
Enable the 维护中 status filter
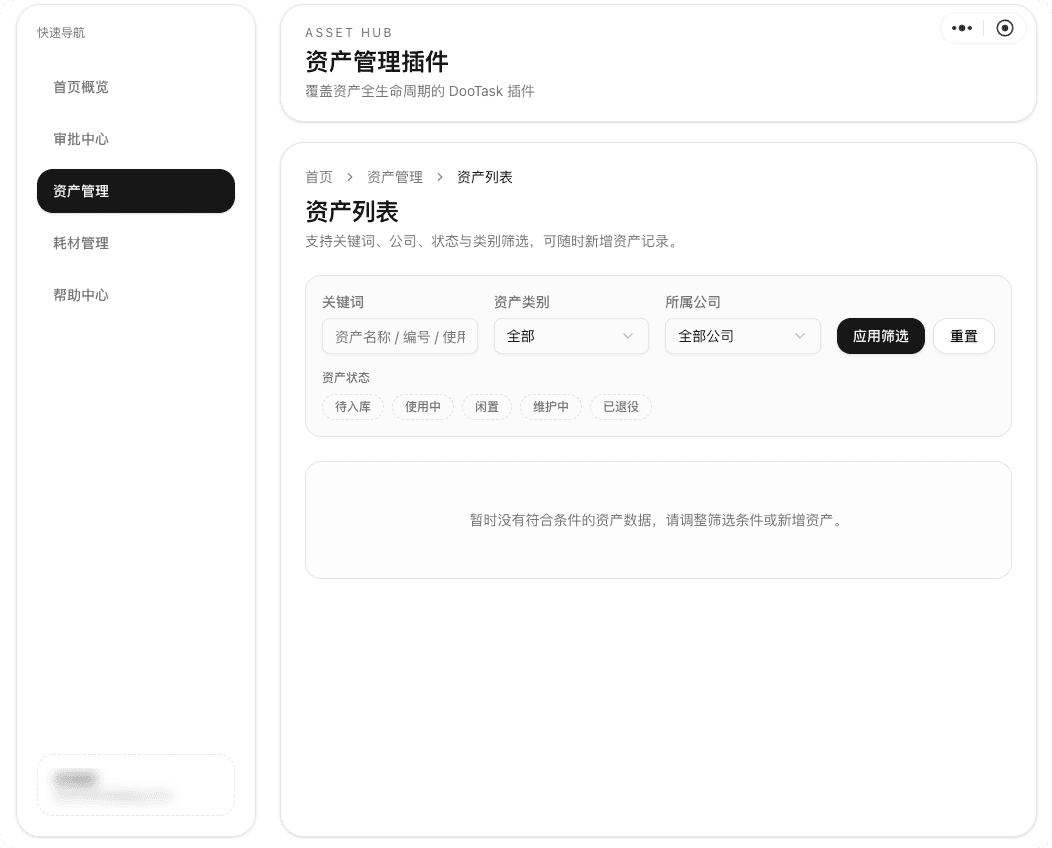coord(551,407)
